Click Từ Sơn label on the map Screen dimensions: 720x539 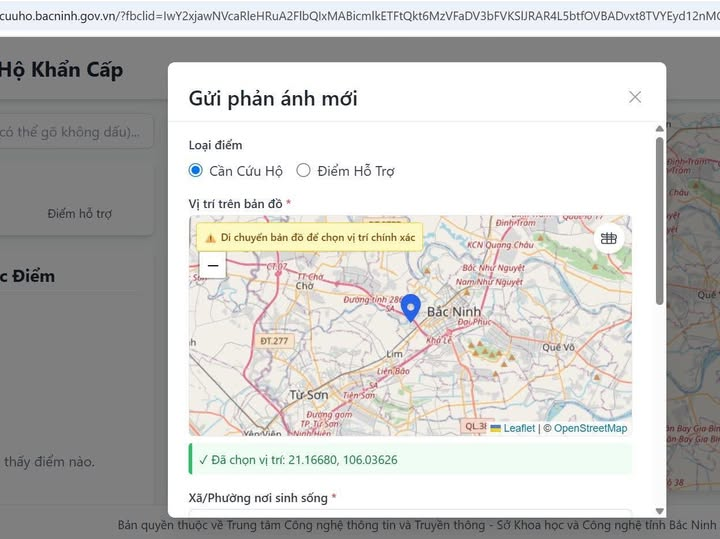pyautogui.click(x=308, y=395)
